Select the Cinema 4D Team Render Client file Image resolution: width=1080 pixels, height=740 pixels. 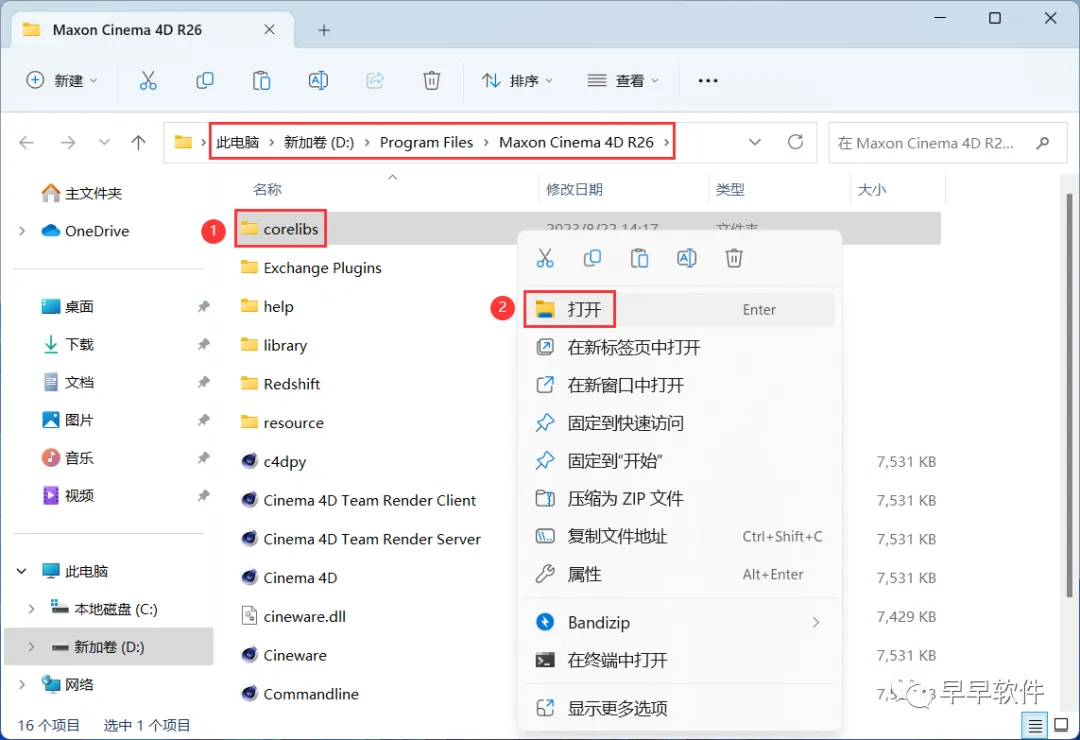358,500
